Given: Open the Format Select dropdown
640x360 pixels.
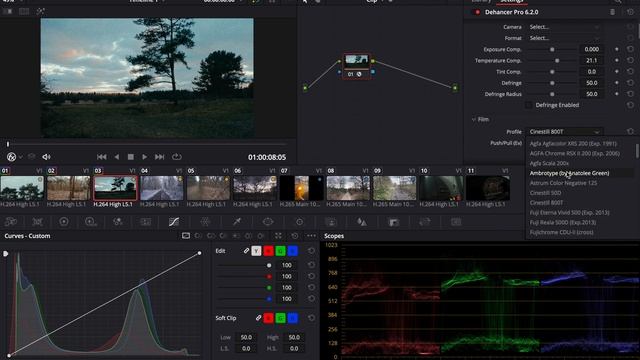Looking at the screenshot, I should tap(564, 38).
